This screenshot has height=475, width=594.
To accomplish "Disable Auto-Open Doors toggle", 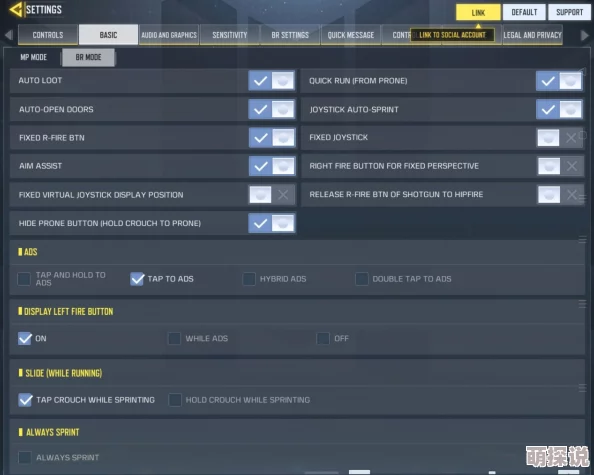I will click(272, 109).
